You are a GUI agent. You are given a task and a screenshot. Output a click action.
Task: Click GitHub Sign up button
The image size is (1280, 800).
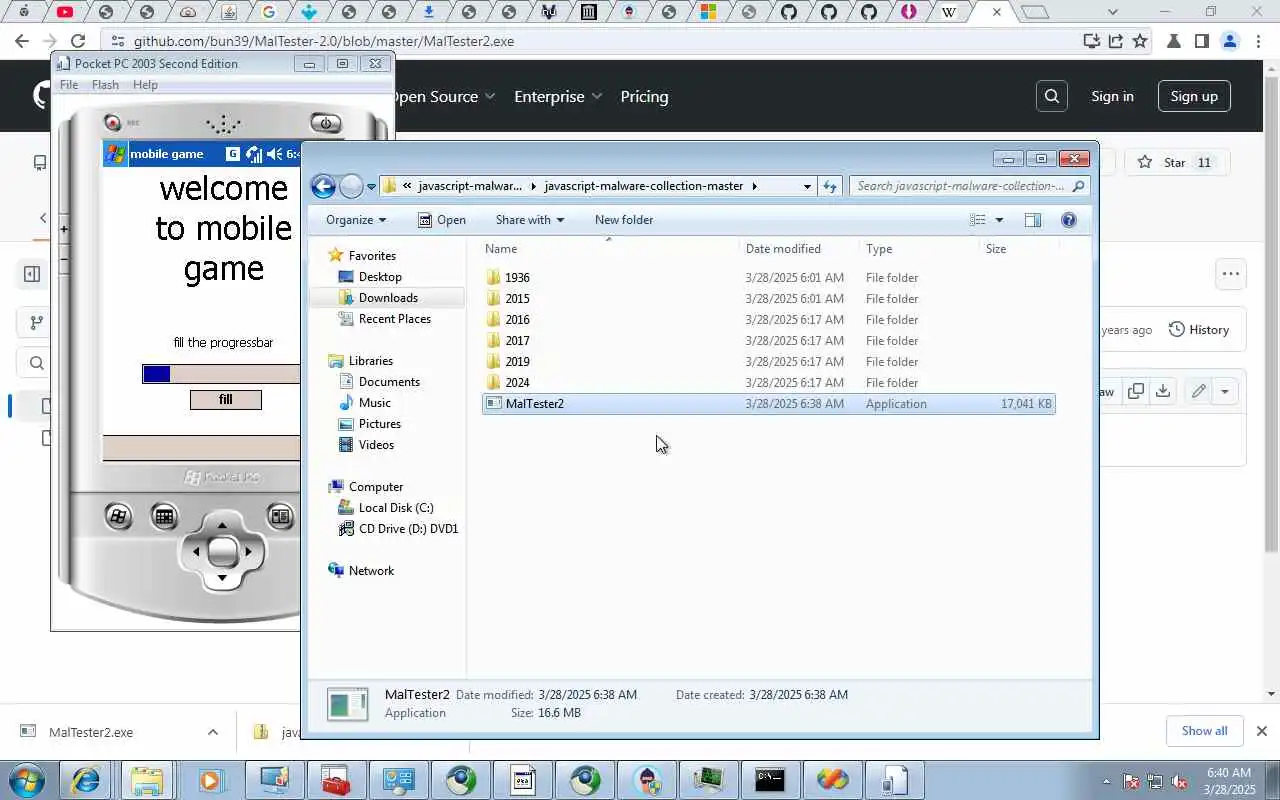coord(1194,96)
